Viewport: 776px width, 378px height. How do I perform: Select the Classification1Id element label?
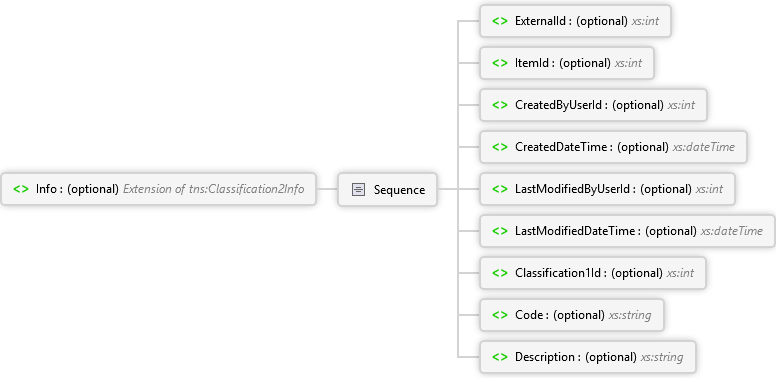561,273
